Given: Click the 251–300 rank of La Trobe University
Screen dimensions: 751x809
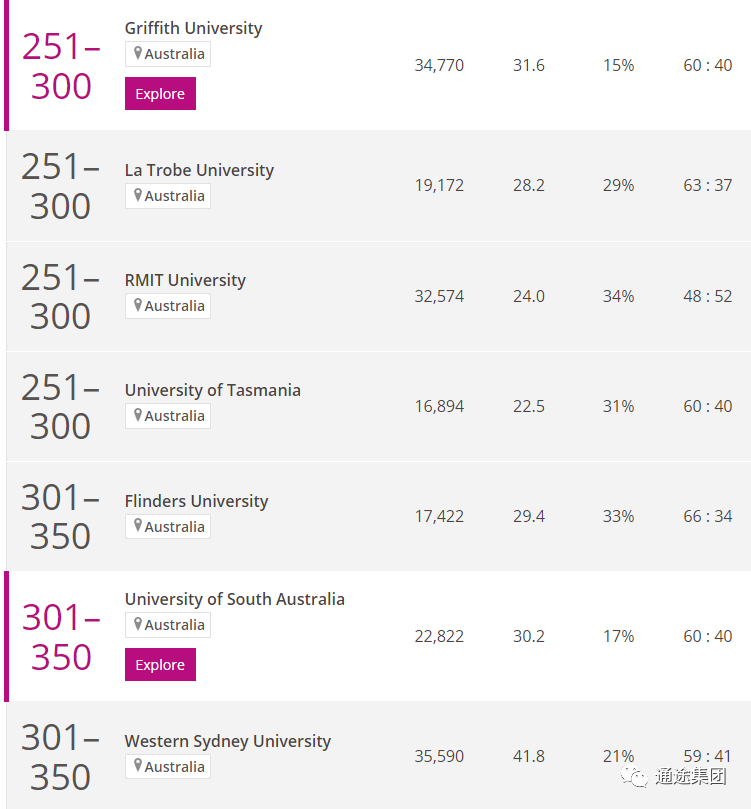Looking at the screenshot, I should [x=60, y=186].
